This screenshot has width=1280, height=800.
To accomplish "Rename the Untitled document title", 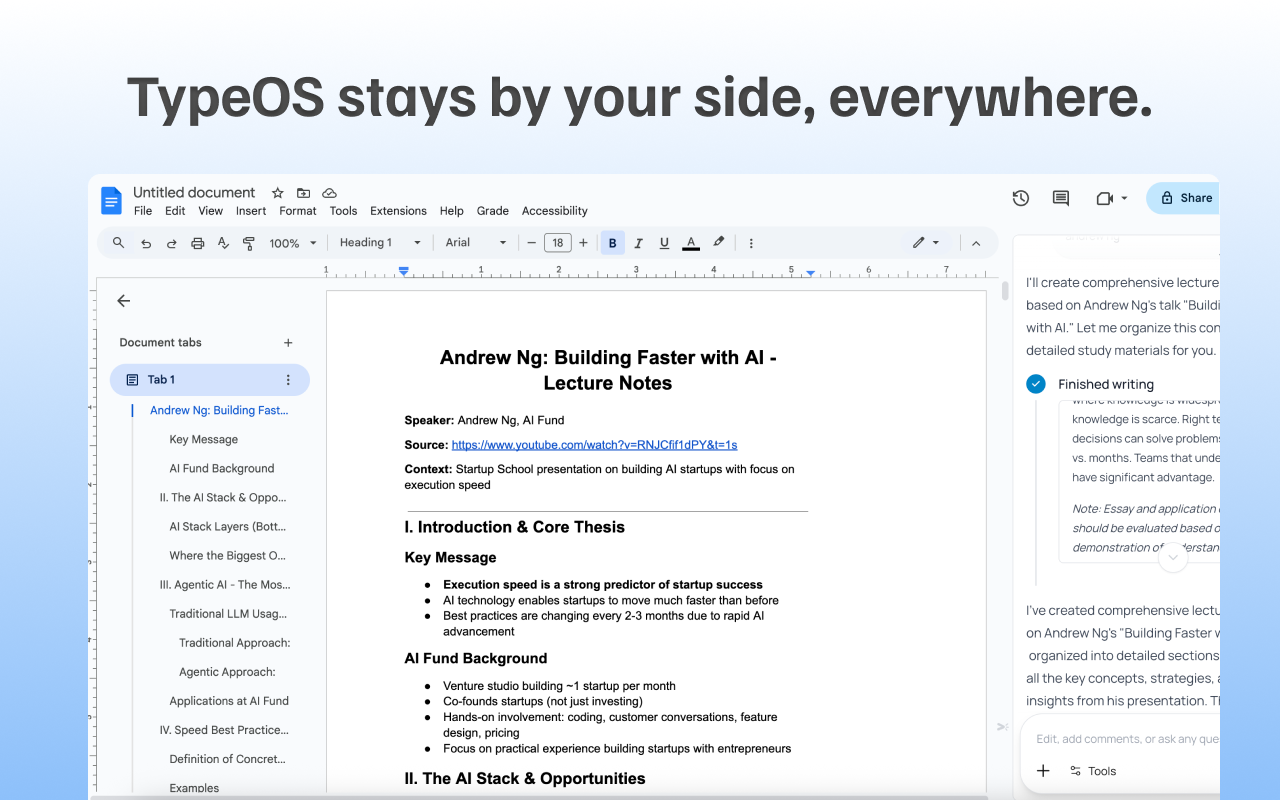I will 194,192.
